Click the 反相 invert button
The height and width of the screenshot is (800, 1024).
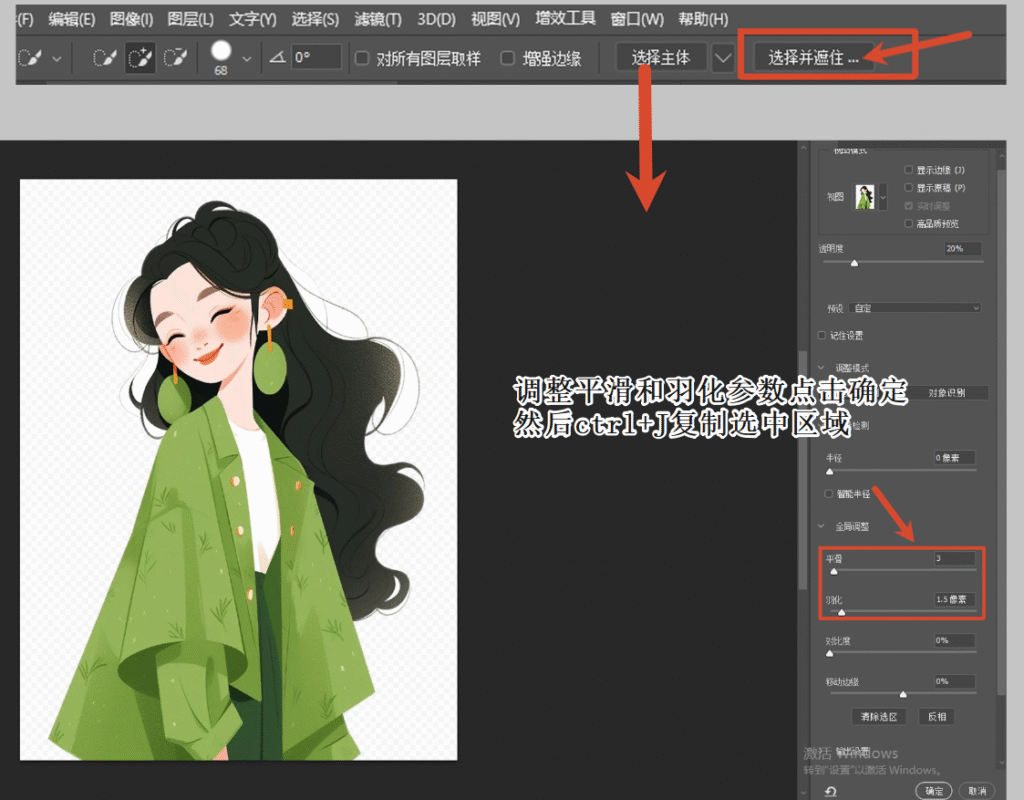point(936,716)
